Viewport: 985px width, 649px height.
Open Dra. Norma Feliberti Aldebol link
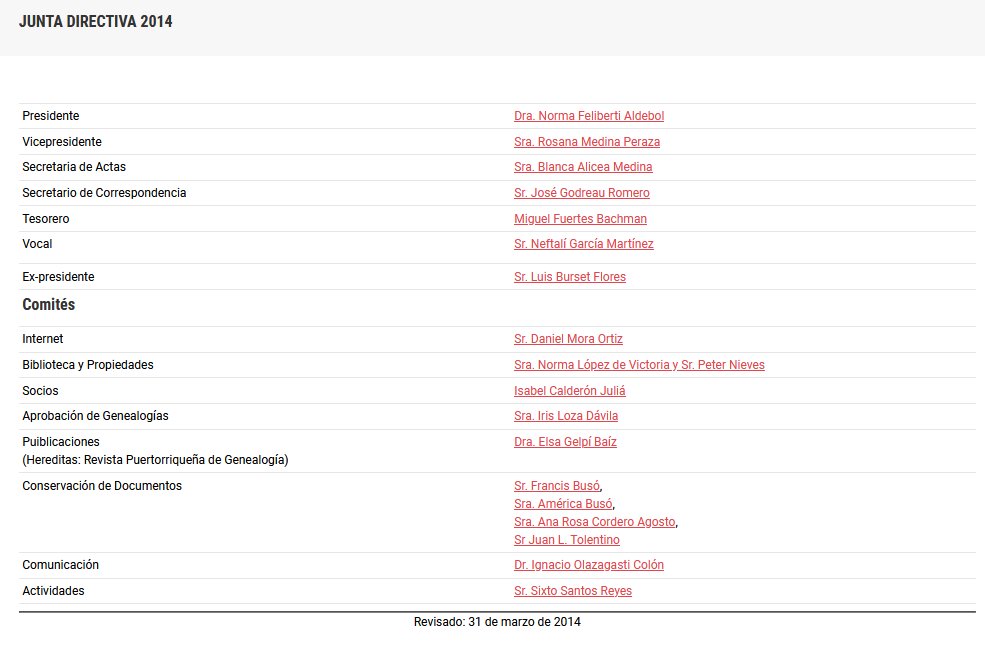point(589,116)
